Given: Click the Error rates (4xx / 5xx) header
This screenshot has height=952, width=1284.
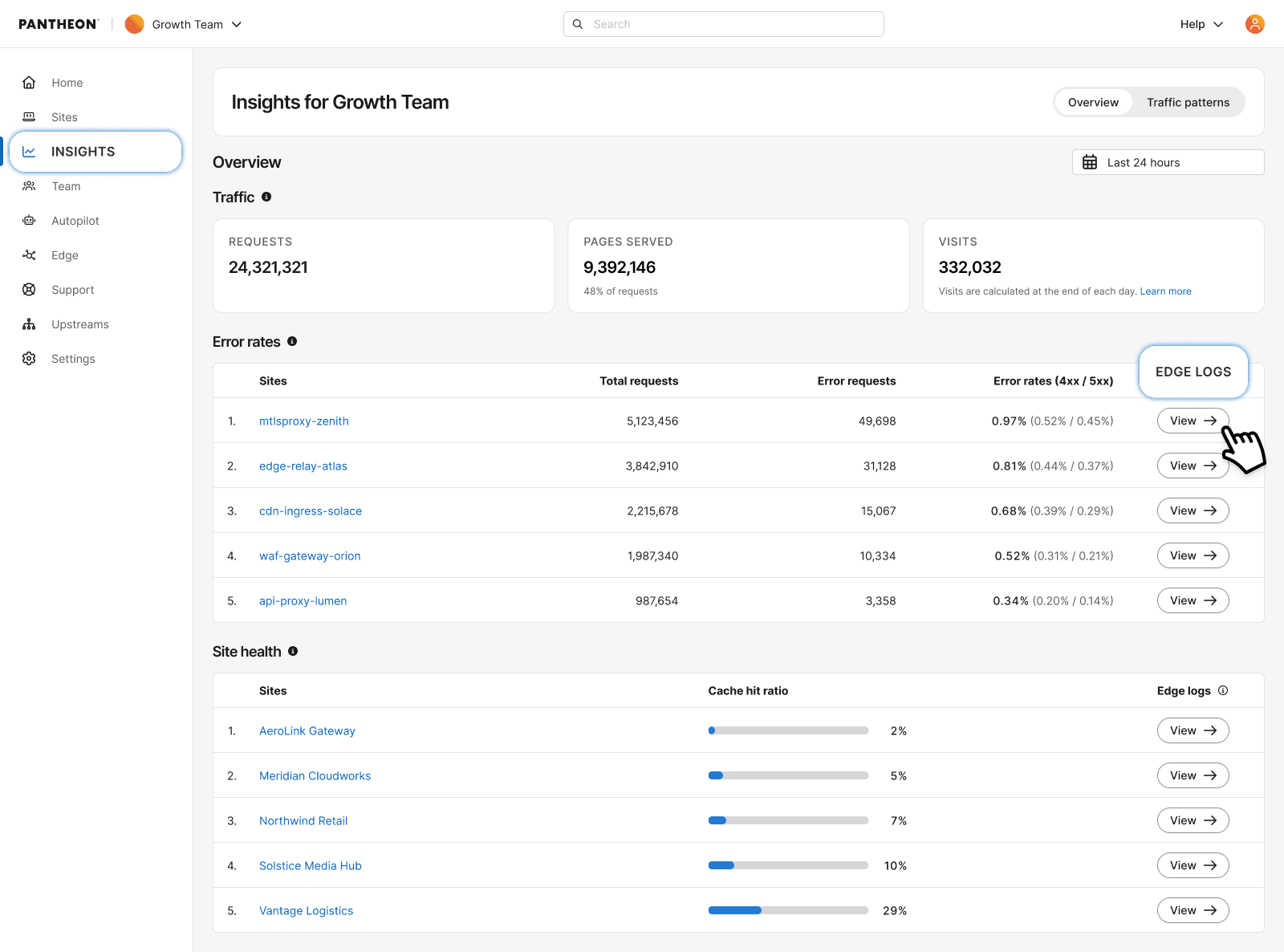Looking at the screenshot, I should point(1053,380).
